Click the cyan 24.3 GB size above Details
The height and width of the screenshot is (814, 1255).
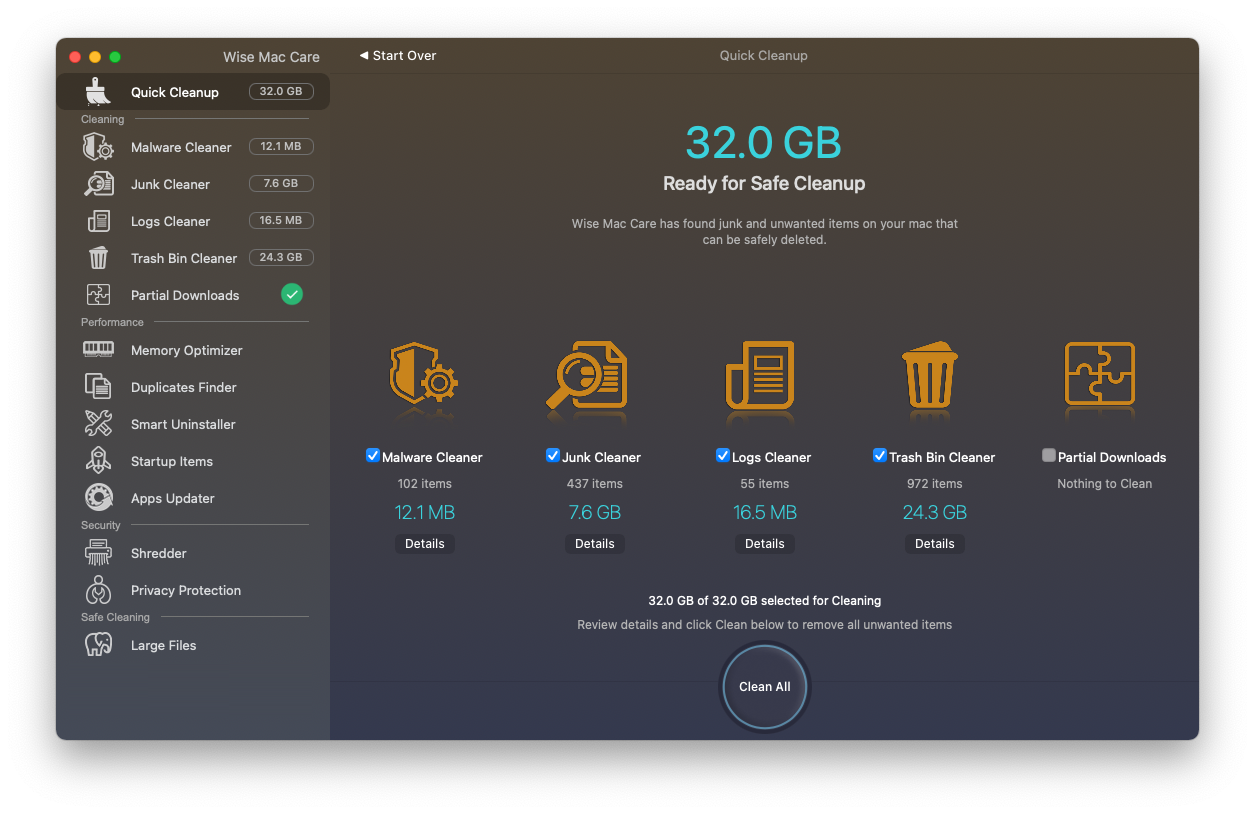pyautogui.click(x=935, y=513)
